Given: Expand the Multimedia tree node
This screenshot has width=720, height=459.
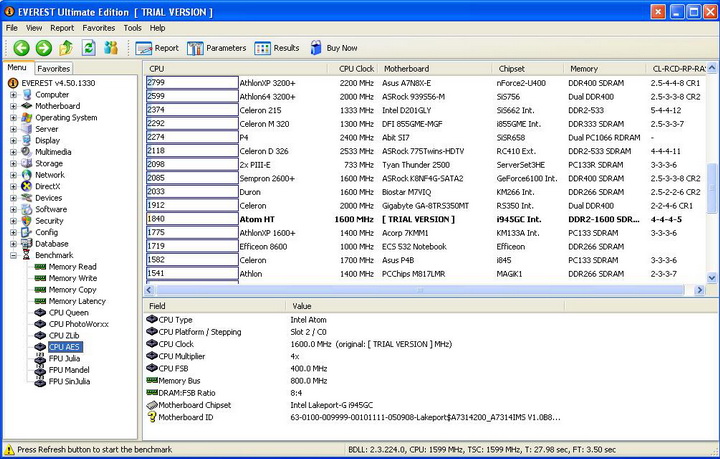Looking at the screenshot, I should 13,152.
